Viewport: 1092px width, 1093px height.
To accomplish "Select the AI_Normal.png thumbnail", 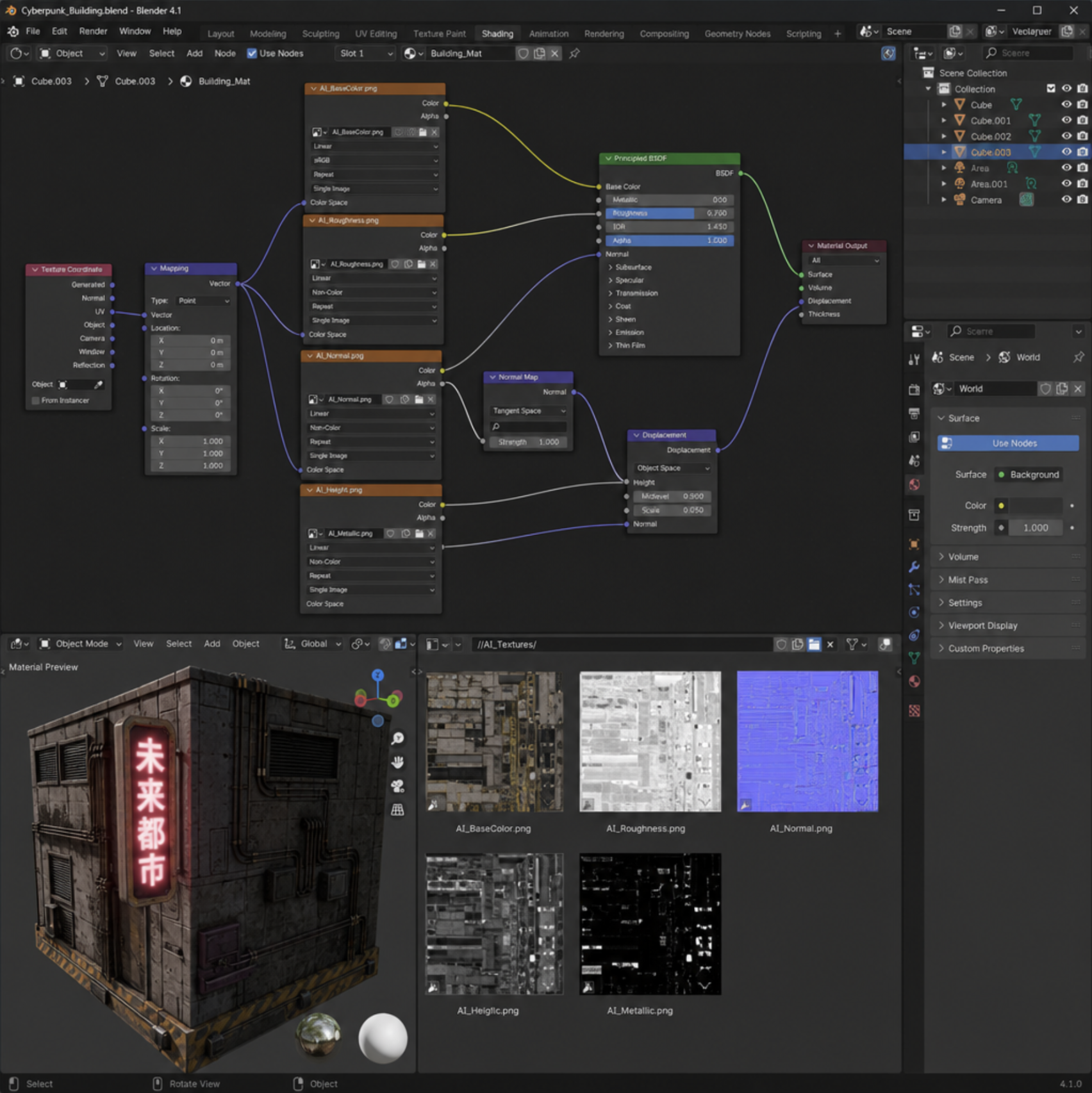I will (807, 741).
